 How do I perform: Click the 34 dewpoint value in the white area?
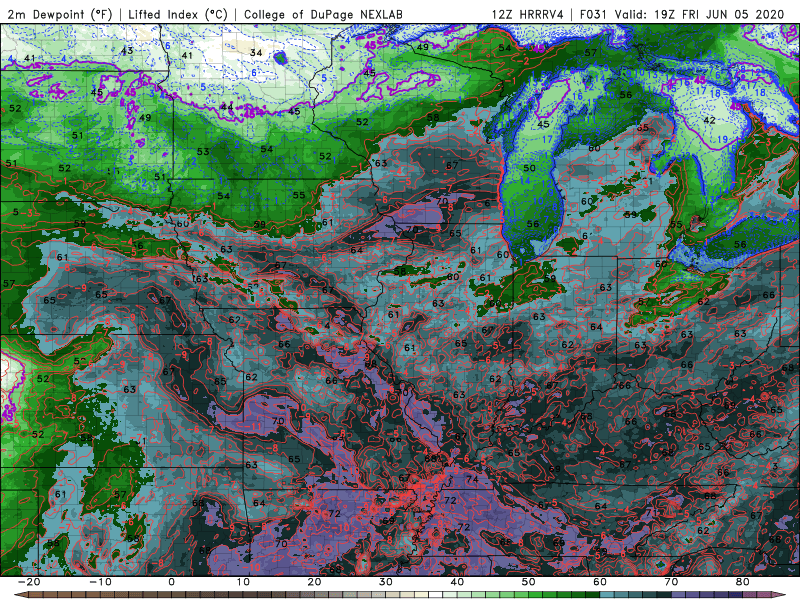256,53
